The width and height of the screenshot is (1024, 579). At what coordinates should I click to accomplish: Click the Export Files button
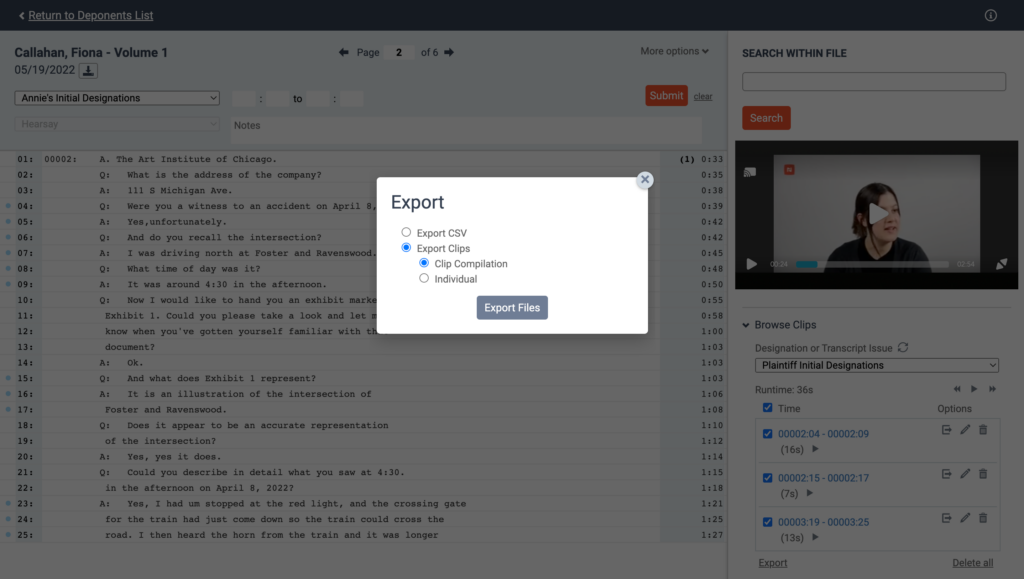511,307
